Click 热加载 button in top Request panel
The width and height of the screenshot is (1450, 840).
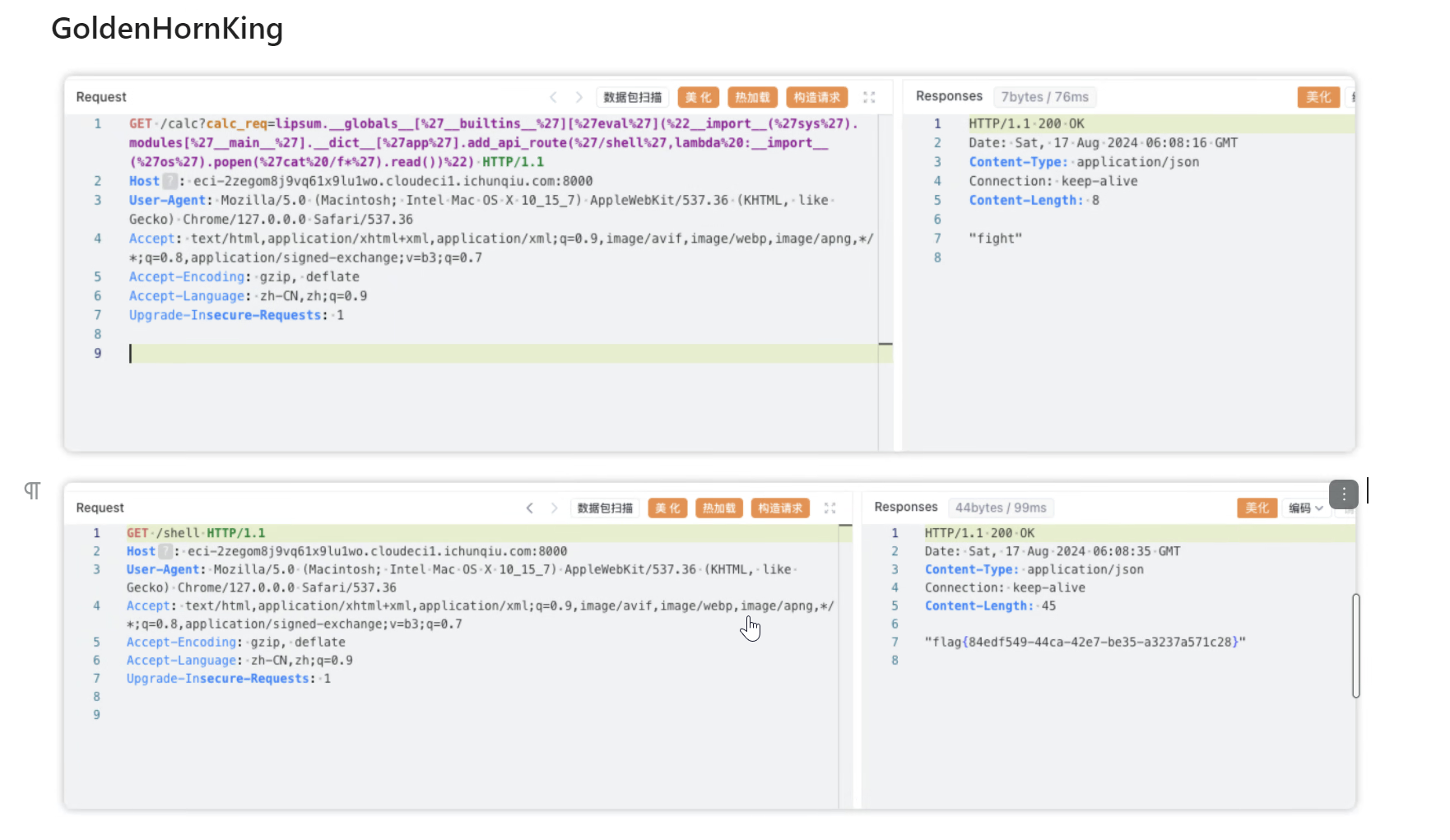(753, 97)
